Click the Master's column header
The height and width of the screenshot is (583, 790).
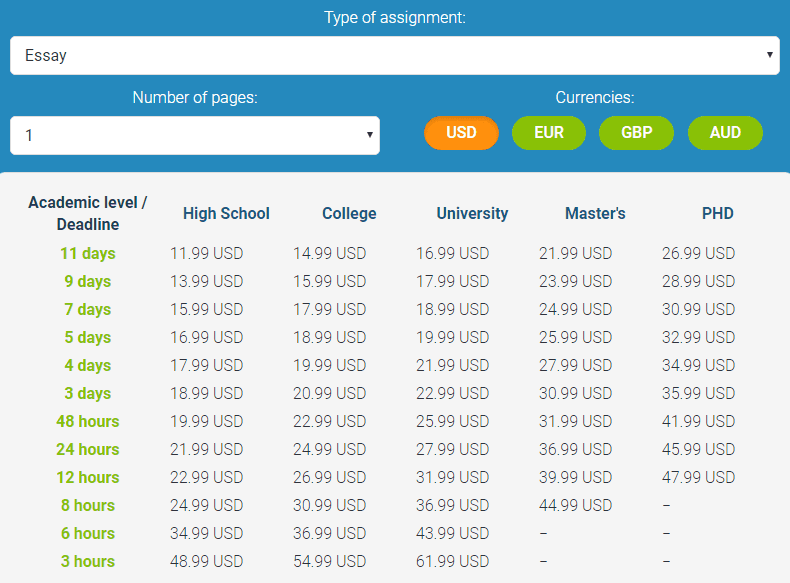tap(595, 214)
